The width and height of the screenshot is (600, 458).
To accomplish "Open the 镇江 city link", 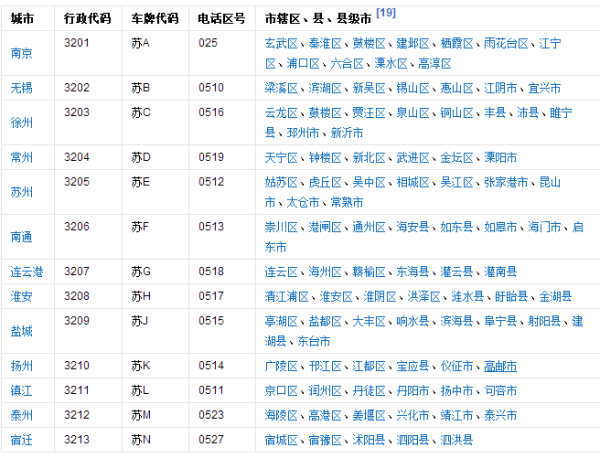I will pyautogui.click(x=21, y=391).
